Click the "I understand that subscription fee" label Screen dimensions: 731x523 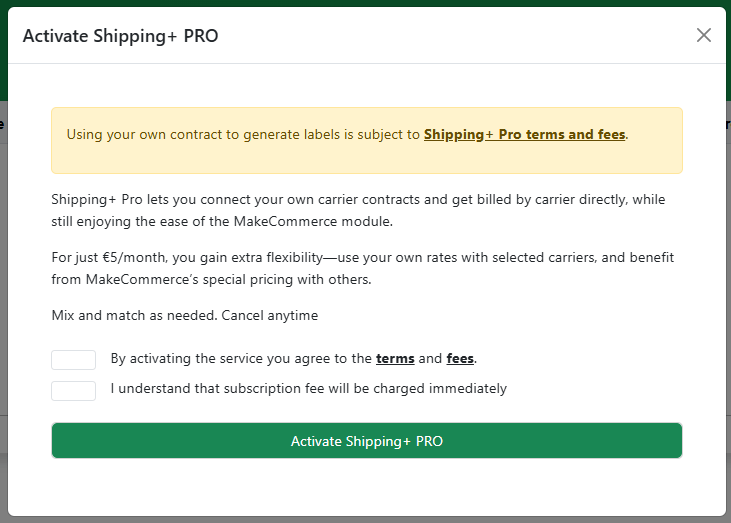pos(308,388)
